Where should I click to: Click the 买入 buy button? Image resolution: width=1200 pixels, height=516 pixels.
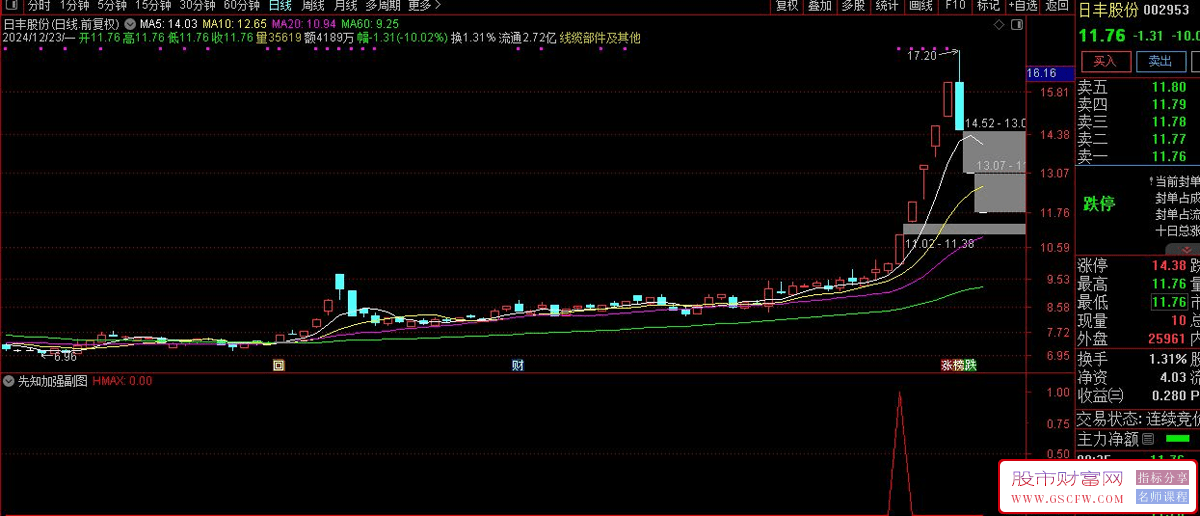point(1105,62)
